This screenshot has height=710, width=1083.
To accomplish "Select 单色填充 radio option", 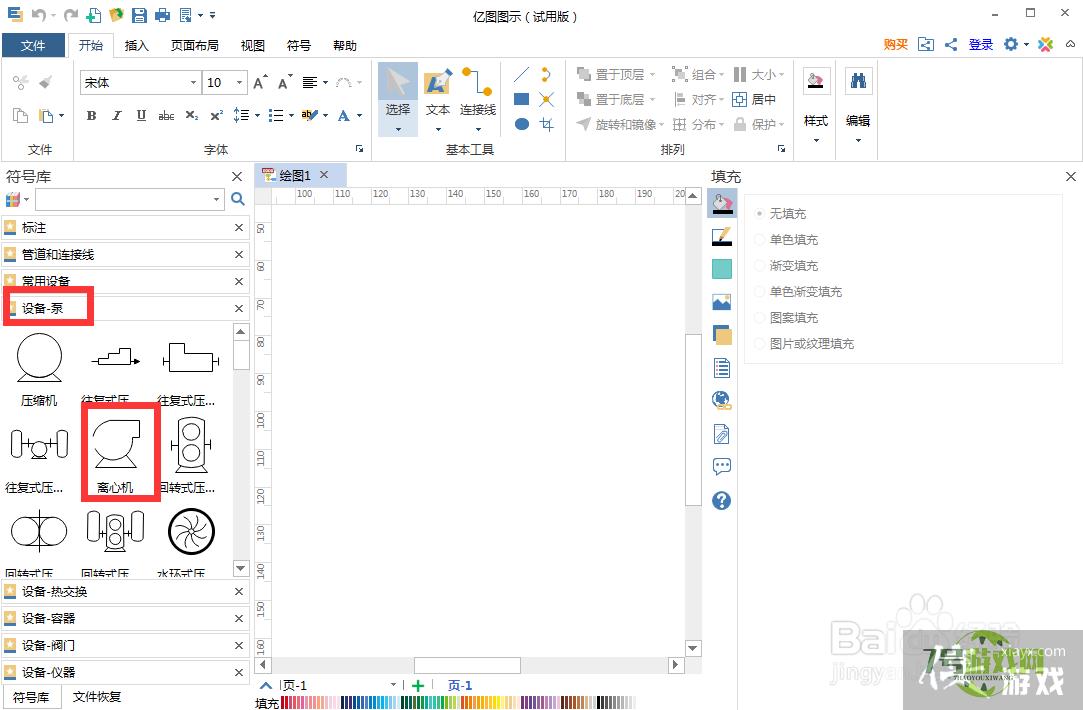I will click(x=759, y=240).
